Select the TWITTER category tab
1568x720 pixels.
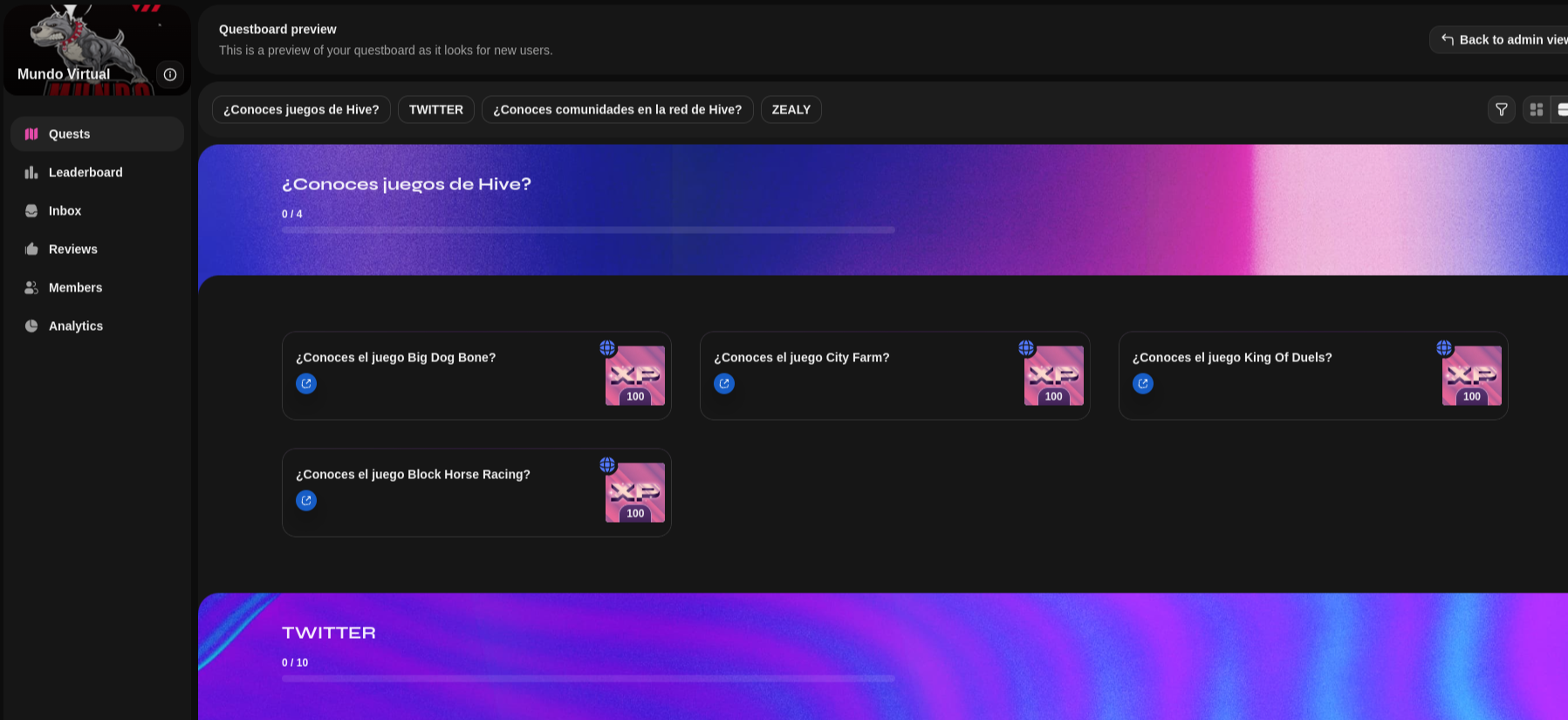point(436,109)
